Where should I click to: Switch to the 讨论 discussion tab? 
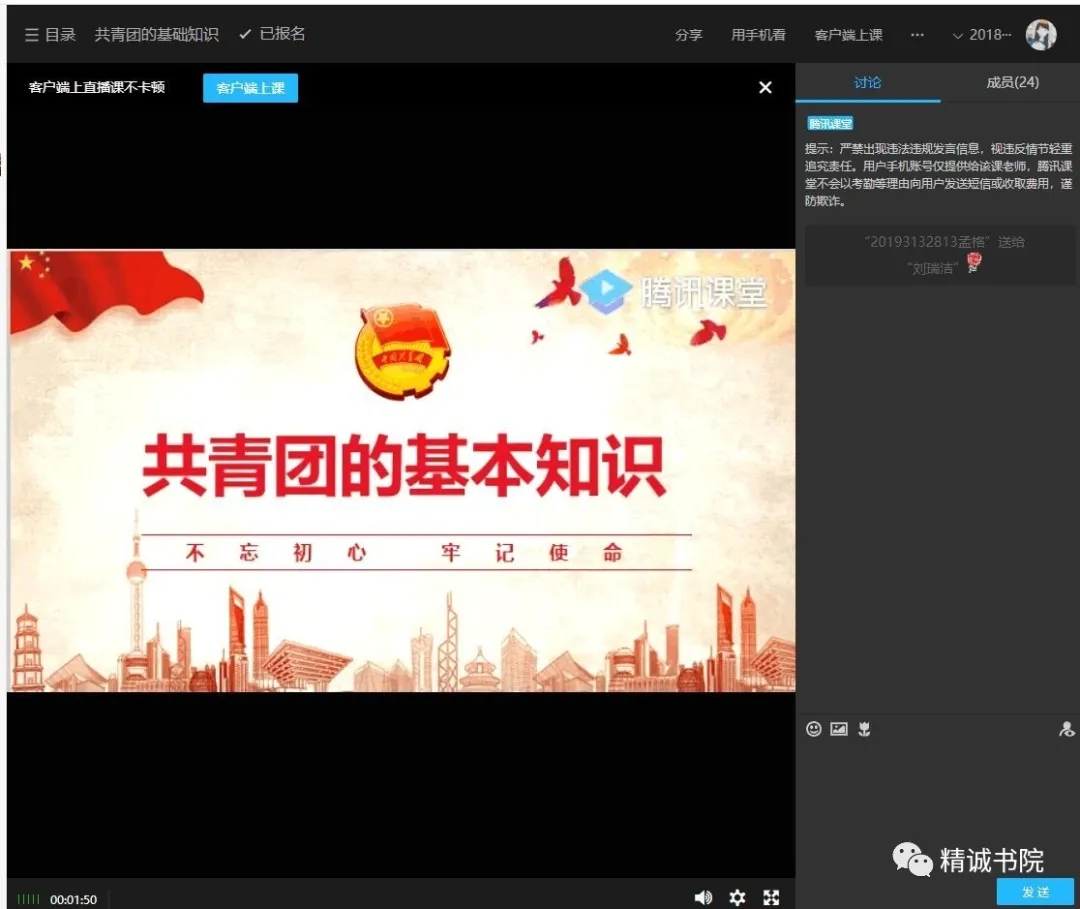pos(868,83)
